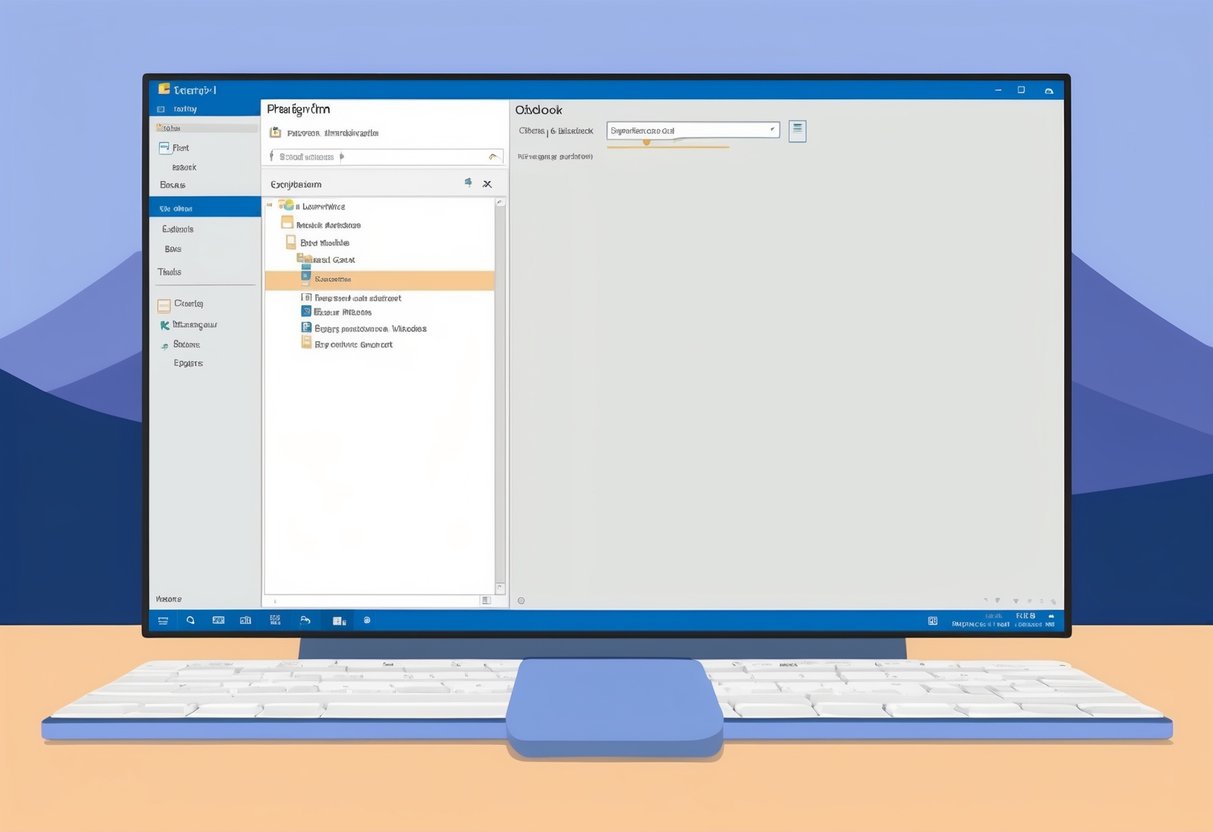Launch the Windows Start menu

pyautogui.click(x=163, y=620)
